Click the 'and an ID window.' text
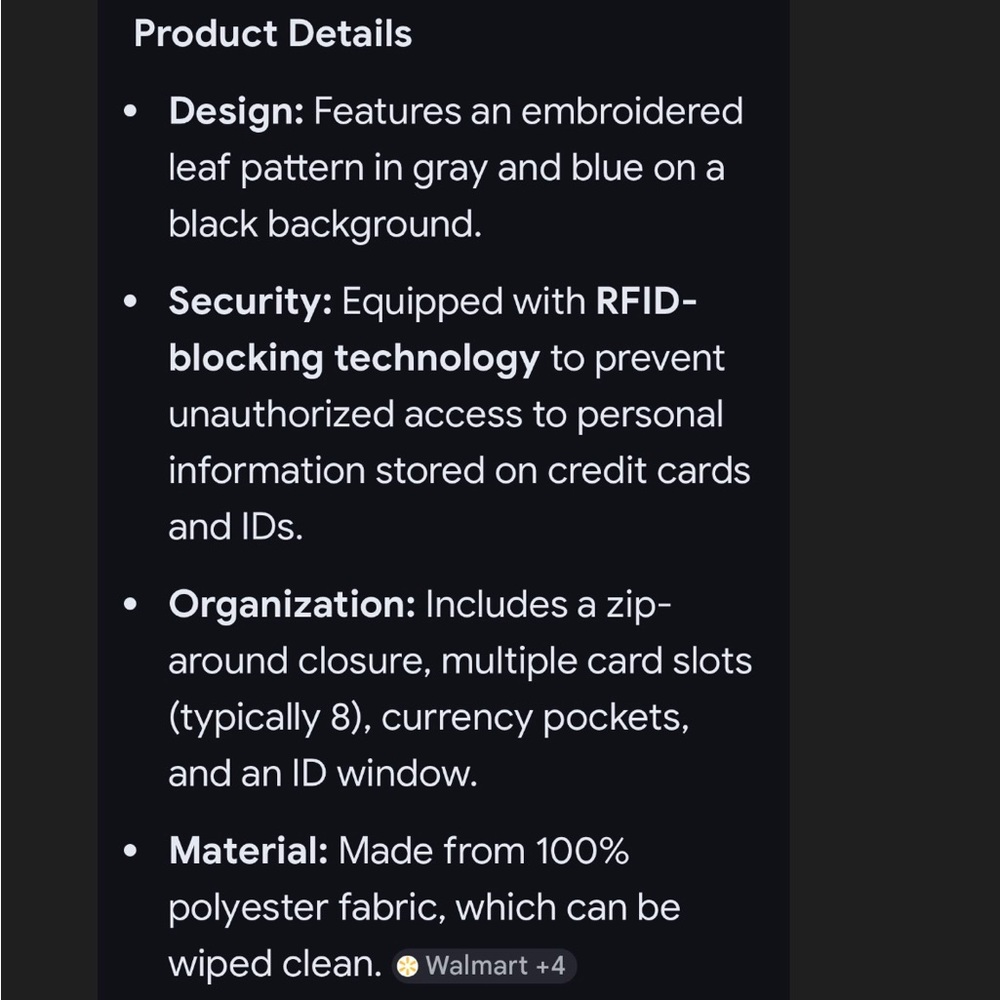 point(323,774)
